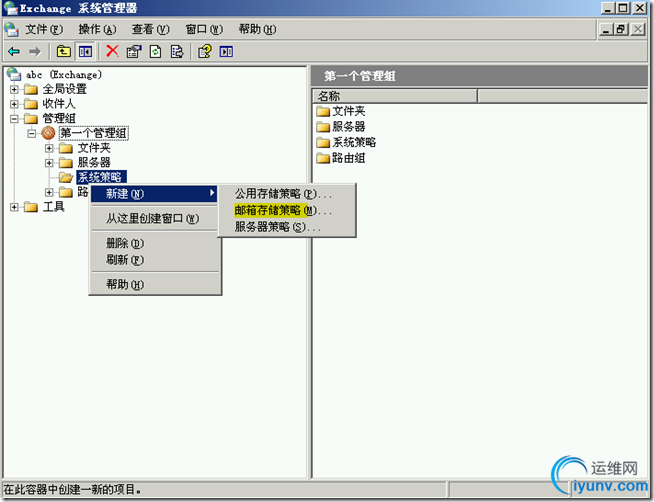Expand the 全局设置 tree node
The height and width of the screenshot is (502, 654).
(x=14, y=89)
